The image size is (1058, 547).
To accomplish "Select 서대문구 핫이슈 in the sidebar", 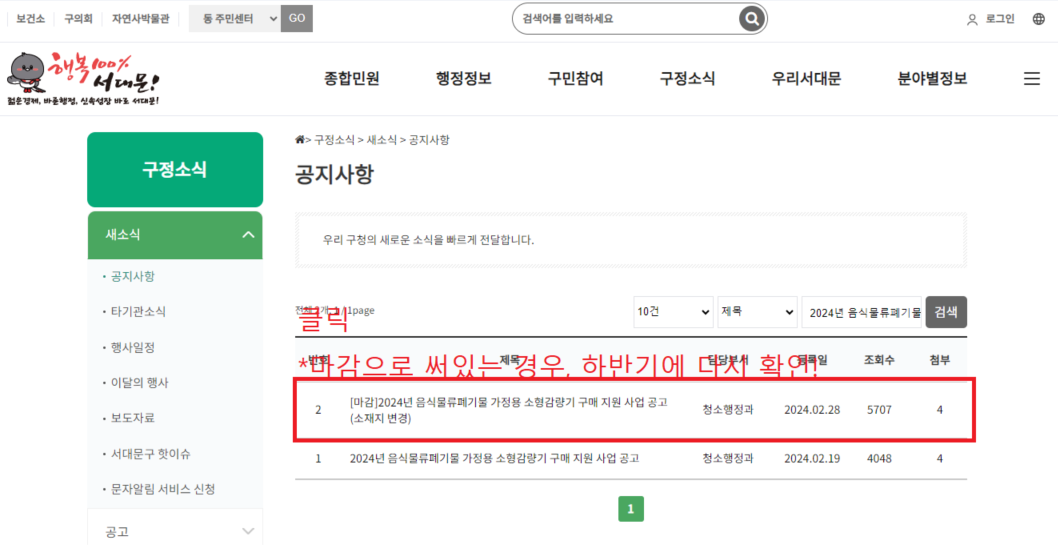I will coord(151,454).
